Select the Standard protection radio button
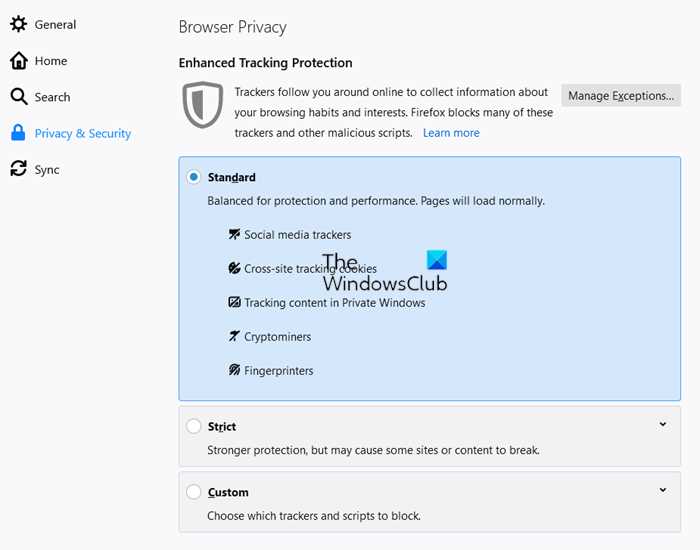 [x=194, y=177]
